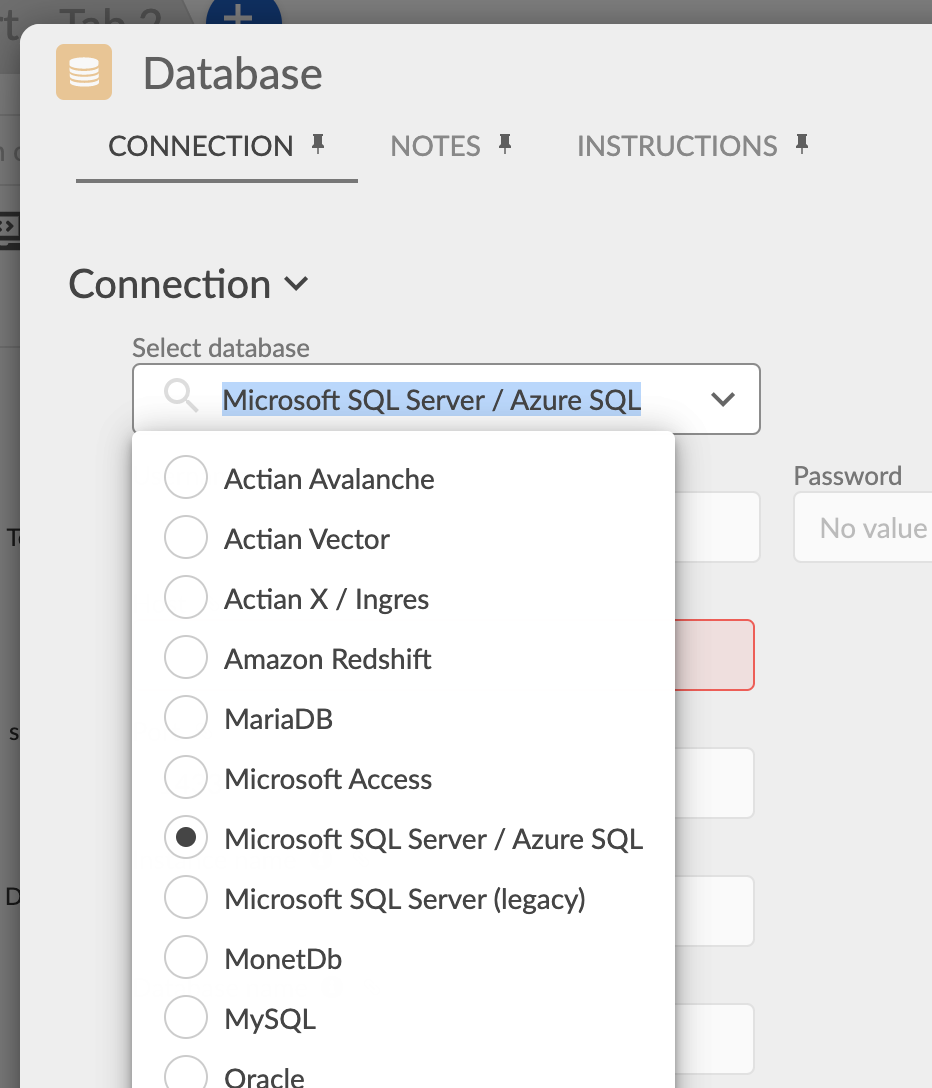Collapse the Connection section chevron

coord(296,284)
